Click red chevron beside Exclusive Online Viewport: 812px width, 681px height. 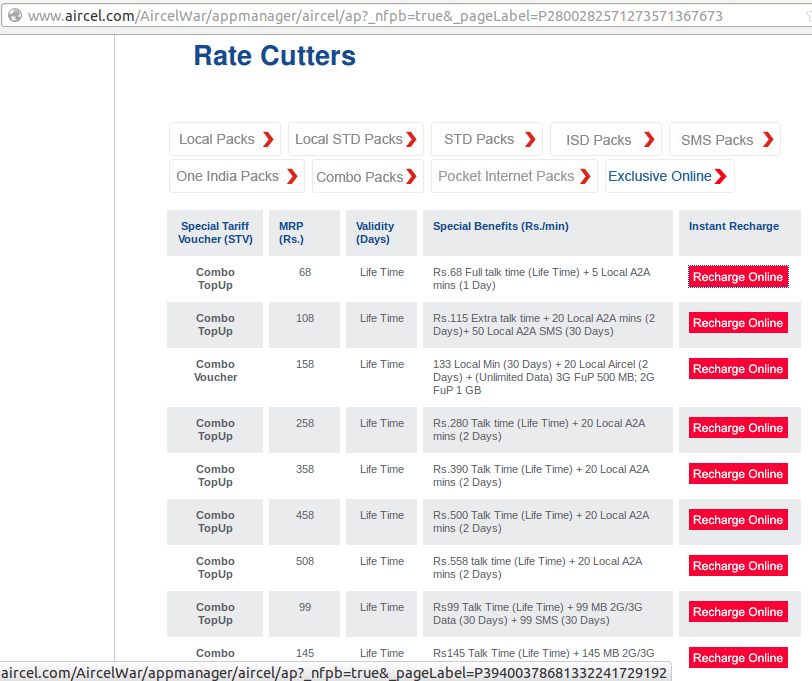[x=721, y=177]
